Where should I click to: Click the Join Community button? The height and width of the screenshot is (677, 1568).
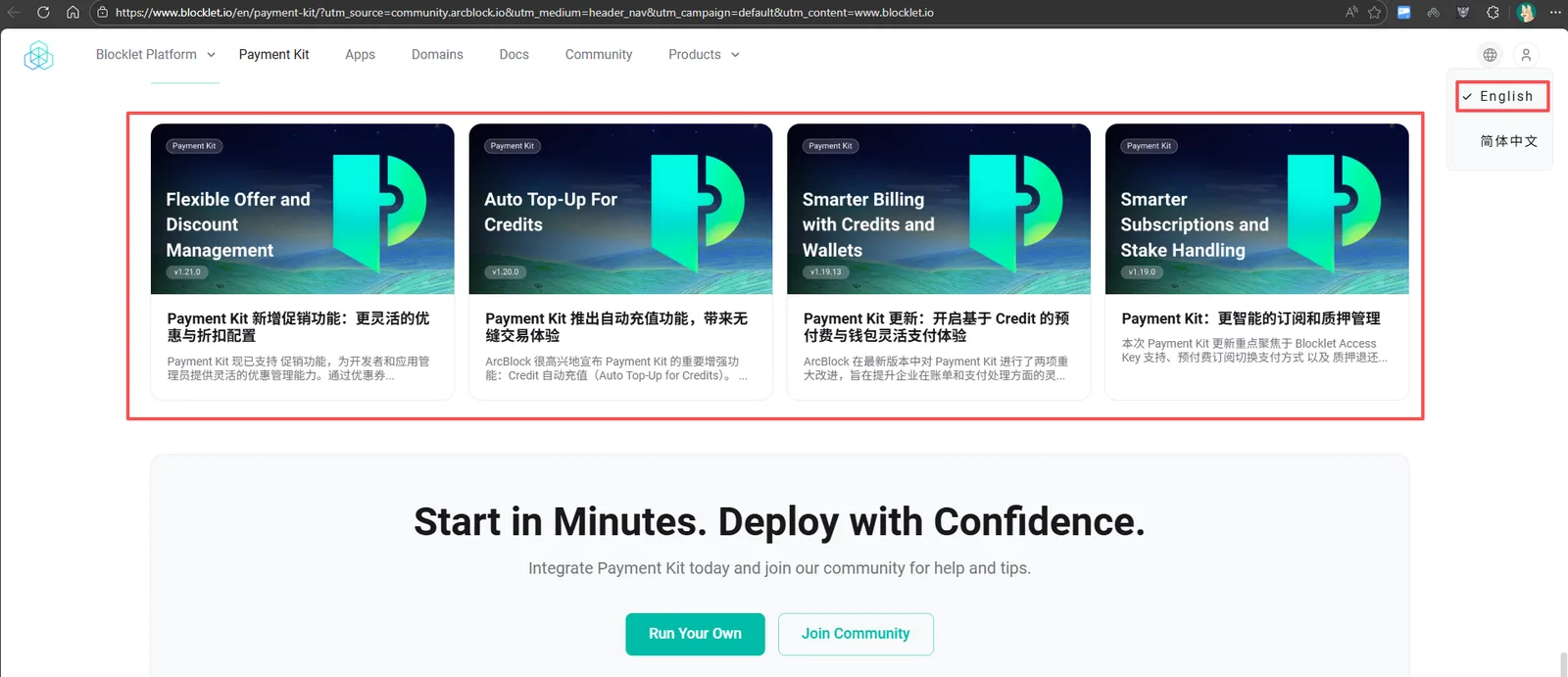point(856,634)
